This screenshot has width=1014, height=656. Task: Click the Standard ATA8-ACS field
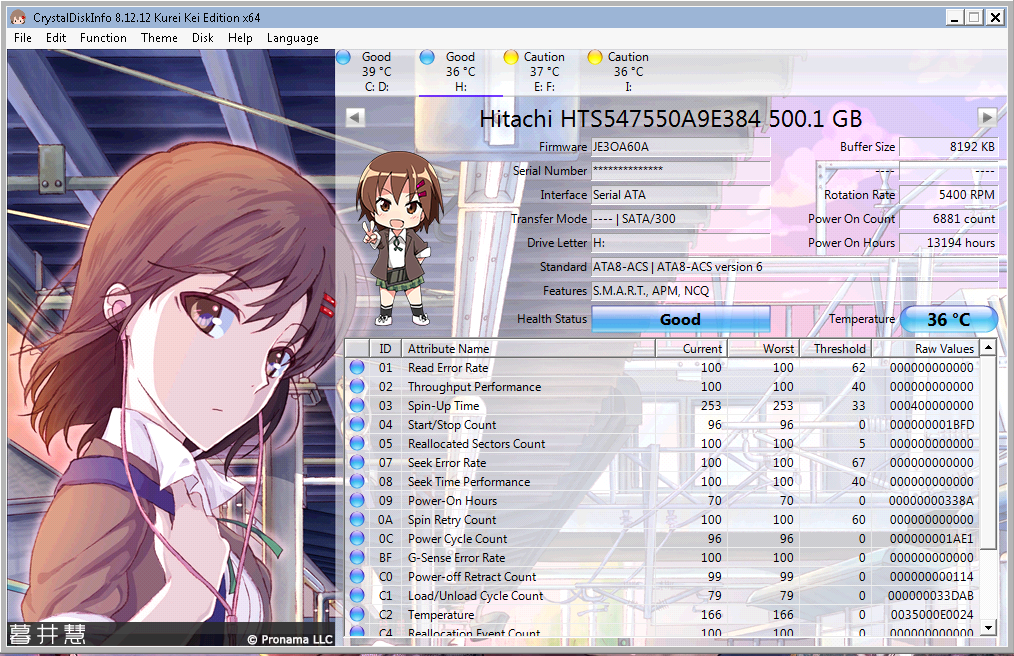[794, 267]
